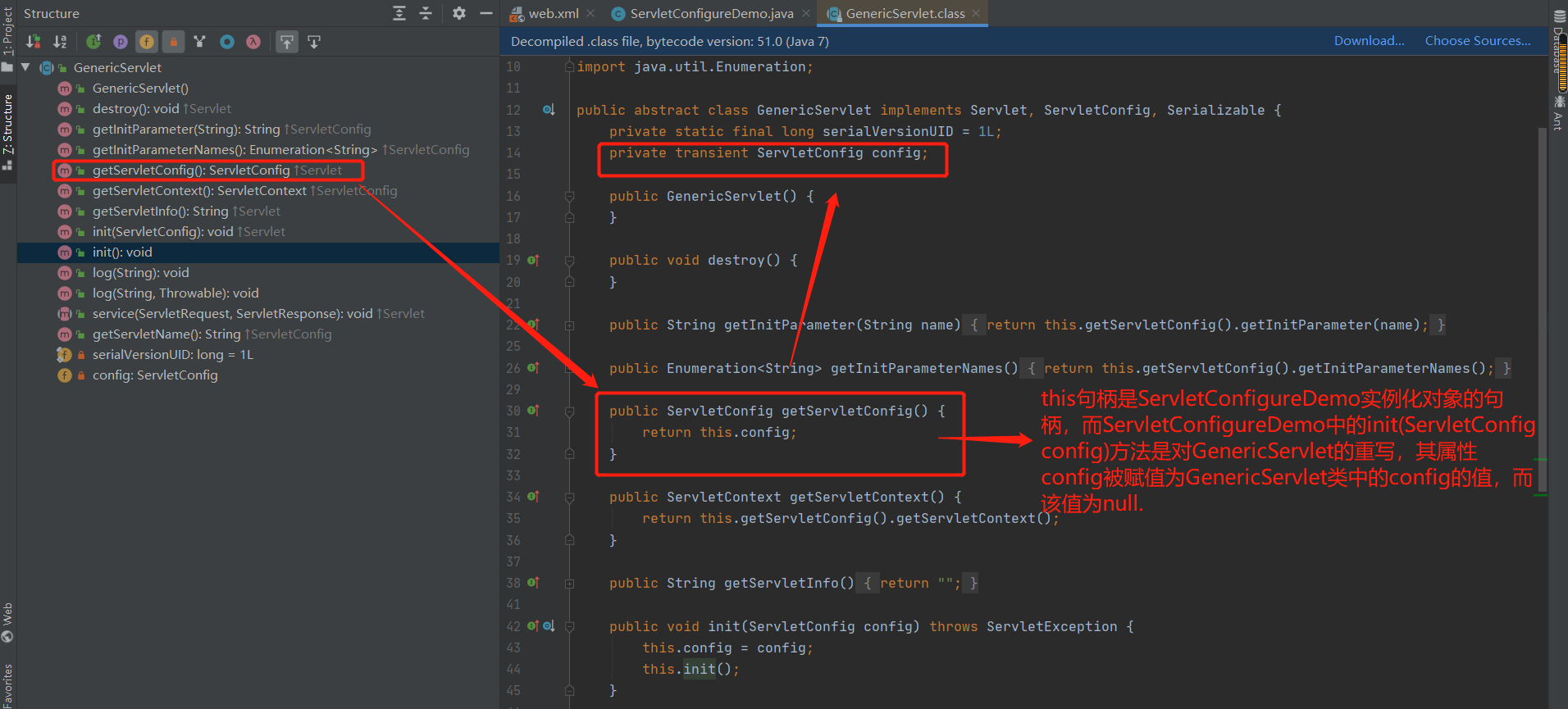This screenshot has height=709, width=1568.
Task: Select log(String): void in Structure
Action: point(140,273)
